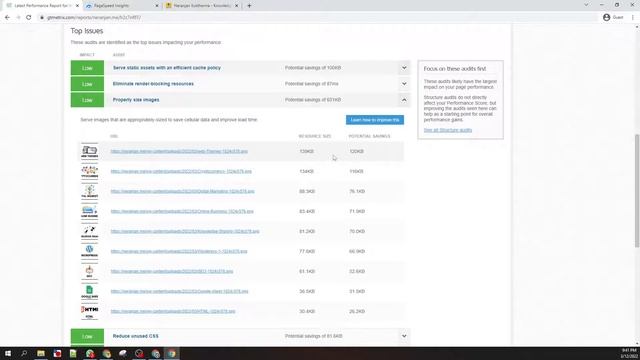Expand the 'Eliminate render-blocking resources' chevron
This screenshot has height=360, width=640.
point(404,84)
